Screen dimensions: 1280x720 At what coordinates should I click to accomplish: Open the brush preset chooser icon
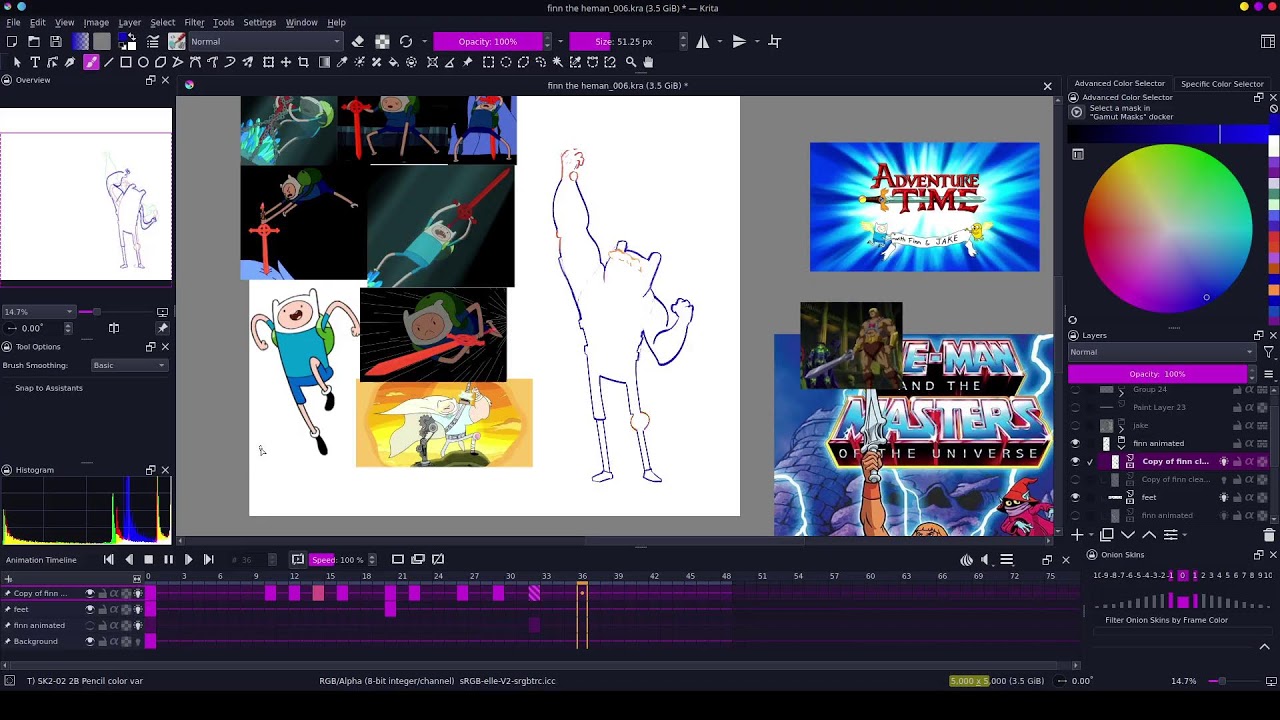tap(177, 41)
